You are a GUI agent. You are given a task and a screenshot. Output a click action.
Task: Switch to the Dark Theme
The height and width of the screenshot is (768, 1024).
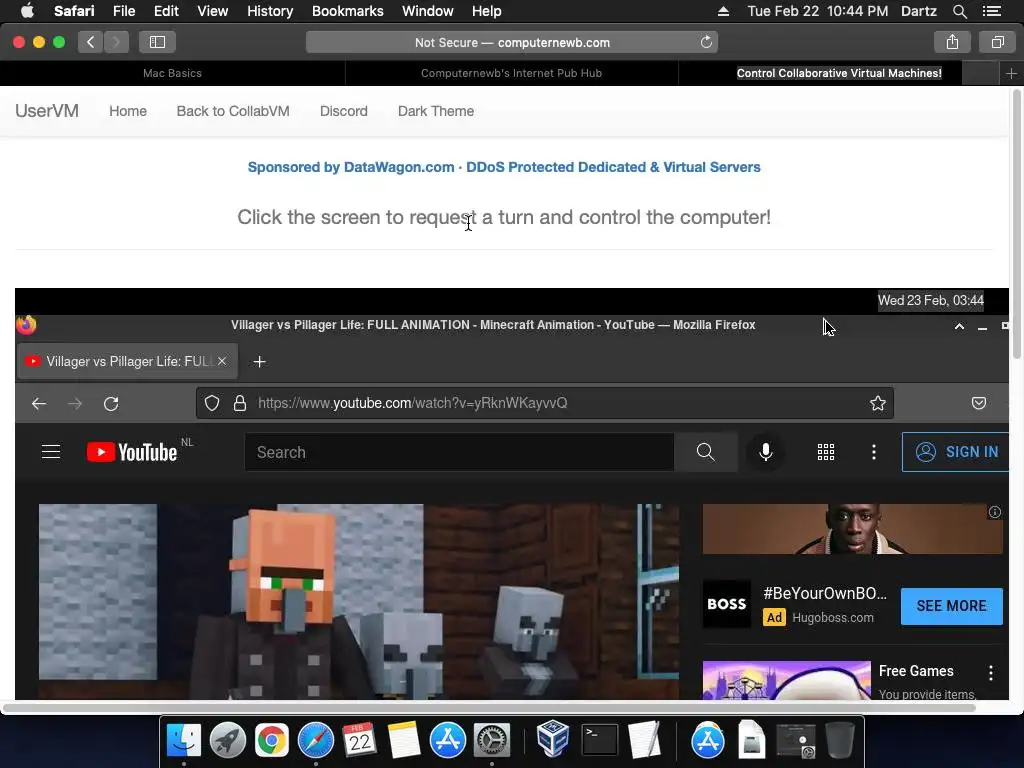click(x=436, y=111)
